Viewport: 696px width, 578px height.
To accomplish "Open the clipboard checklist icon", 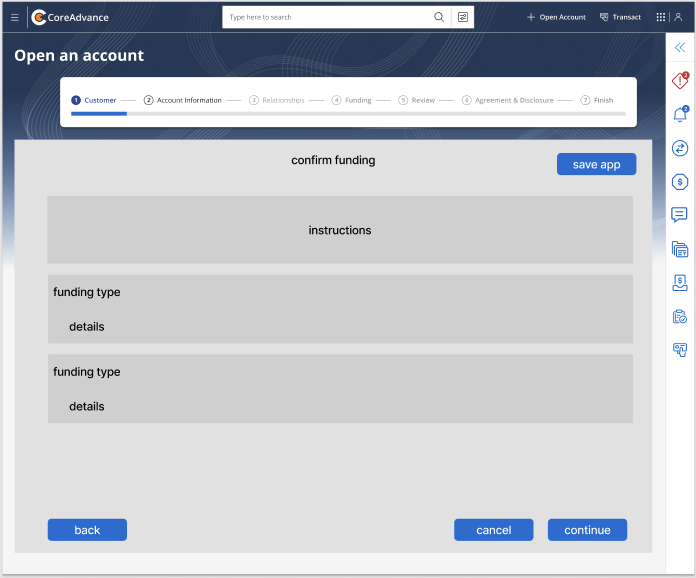I will click(x=680, y=317).
